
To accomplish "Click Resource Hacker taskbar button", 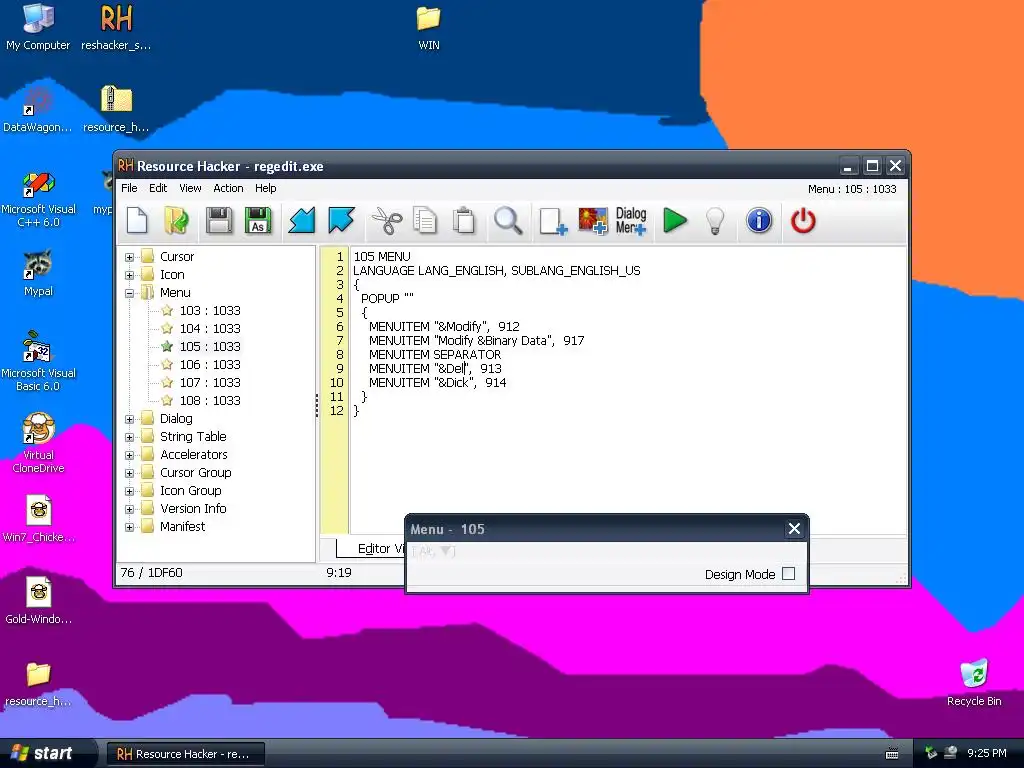I will 185,754.
